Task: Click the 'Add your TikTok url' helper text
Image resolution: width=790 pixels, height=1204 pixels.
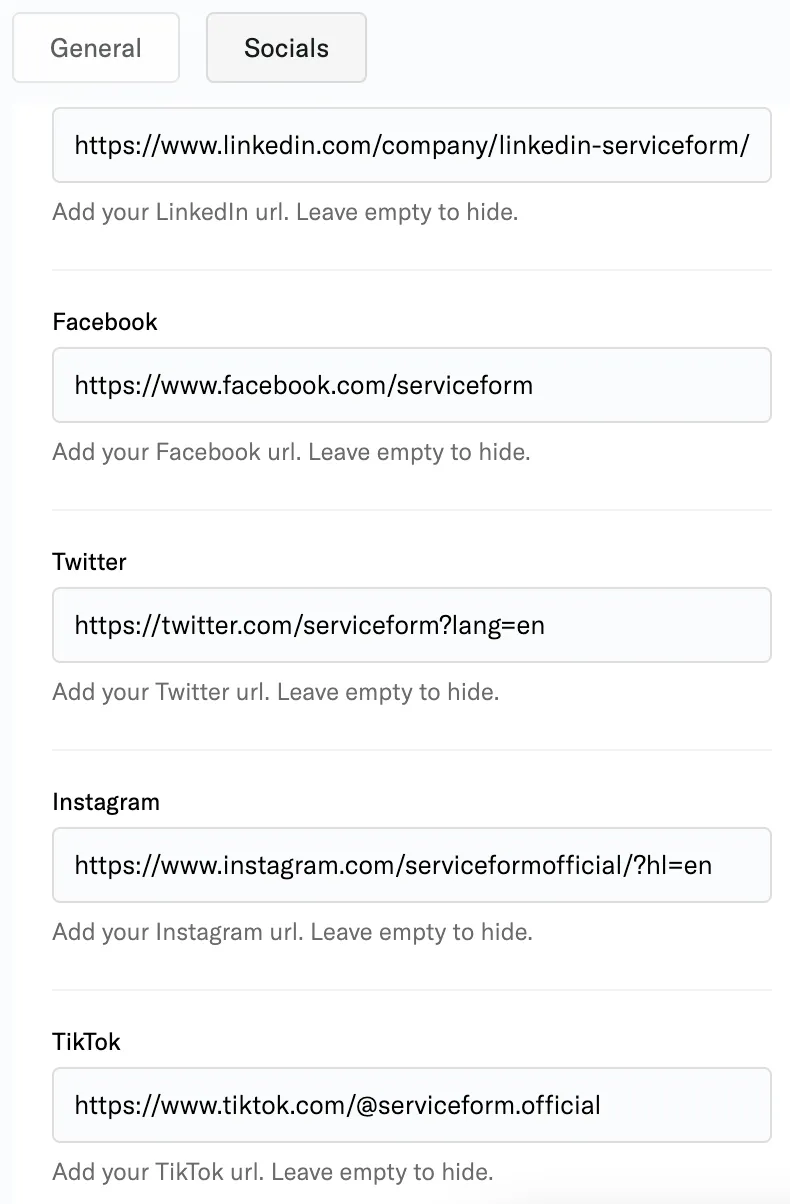Action: (273, 1172)
